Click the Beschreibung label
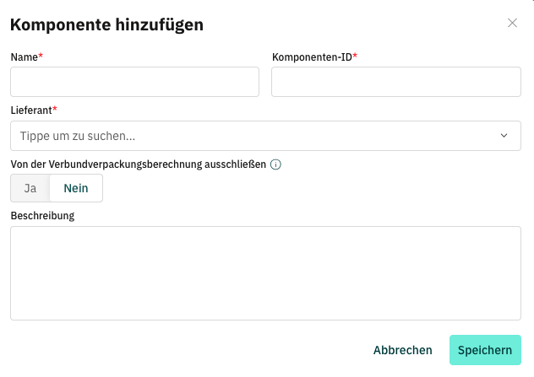Screen dimensions: 534x377 [43, 216]
